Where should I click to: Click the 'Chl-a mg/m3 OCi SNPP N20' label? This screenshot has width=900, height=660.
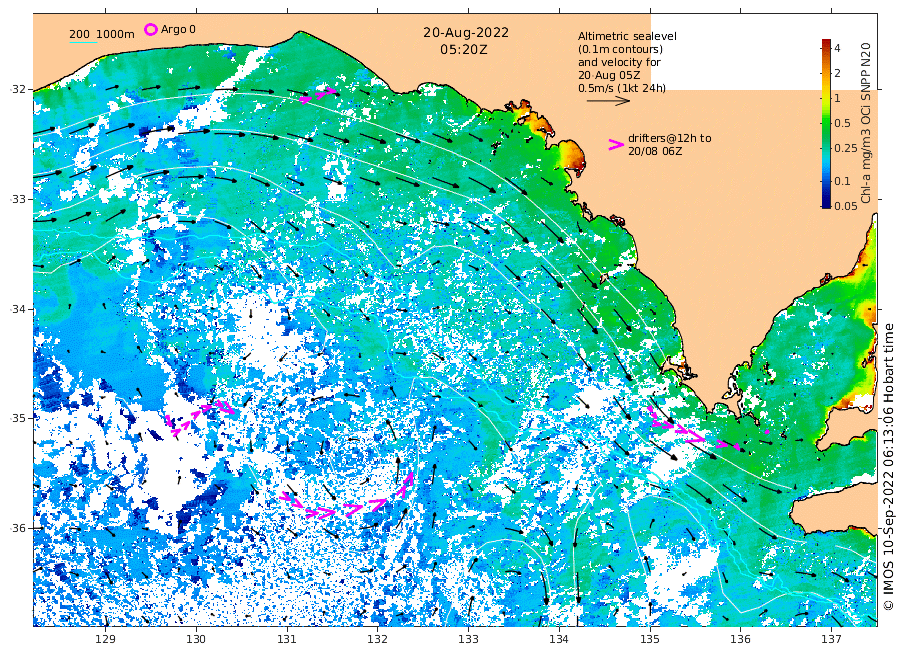click(x=866, y=123)
